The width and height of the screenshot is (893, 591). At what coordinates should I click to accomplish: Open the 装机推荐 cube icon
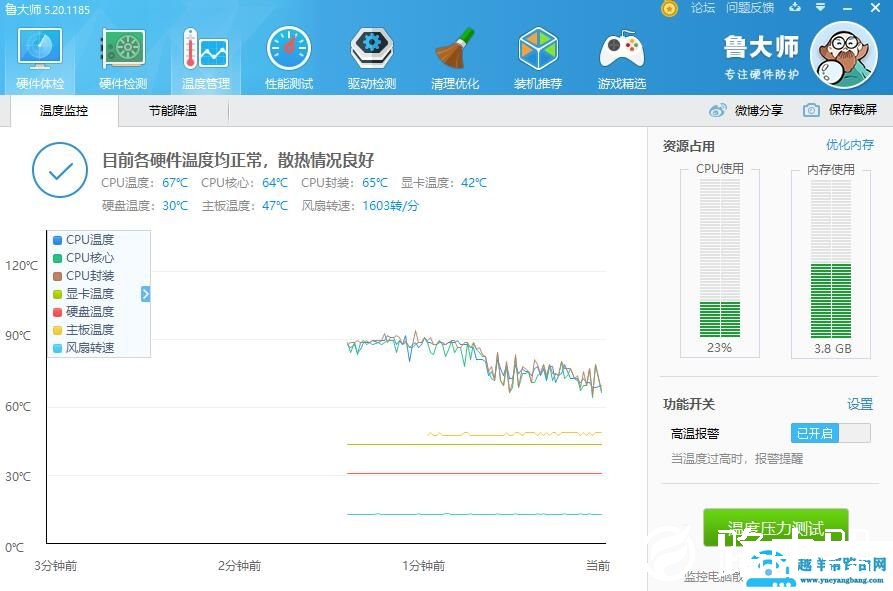point(538,59)
